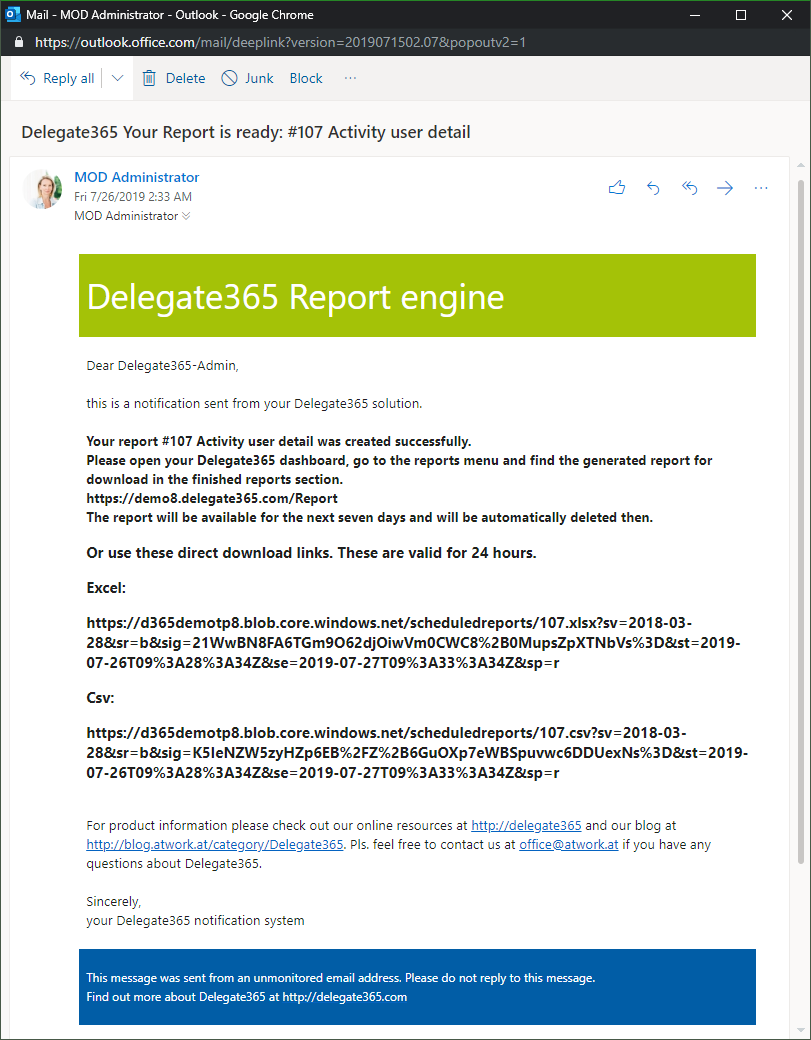This screenshot has width=811, height=1040.
Task: Click Block in the toolbar
Action: (306, 78)
